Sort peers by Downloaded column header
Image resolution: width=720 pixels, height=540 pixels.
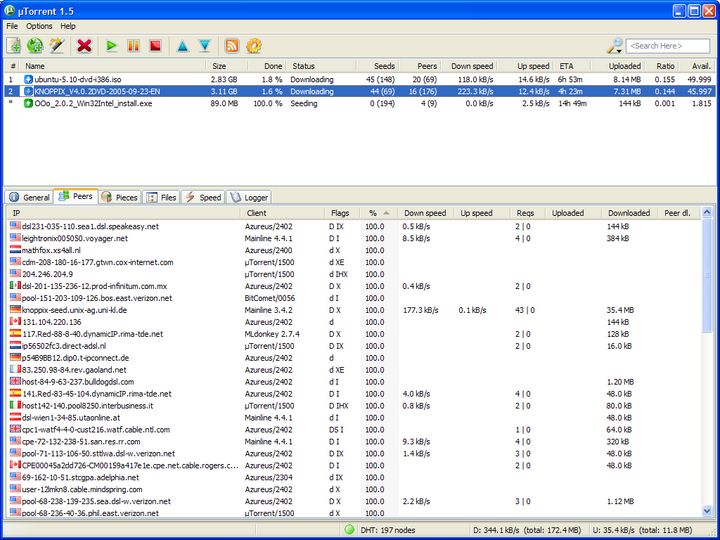630,213
